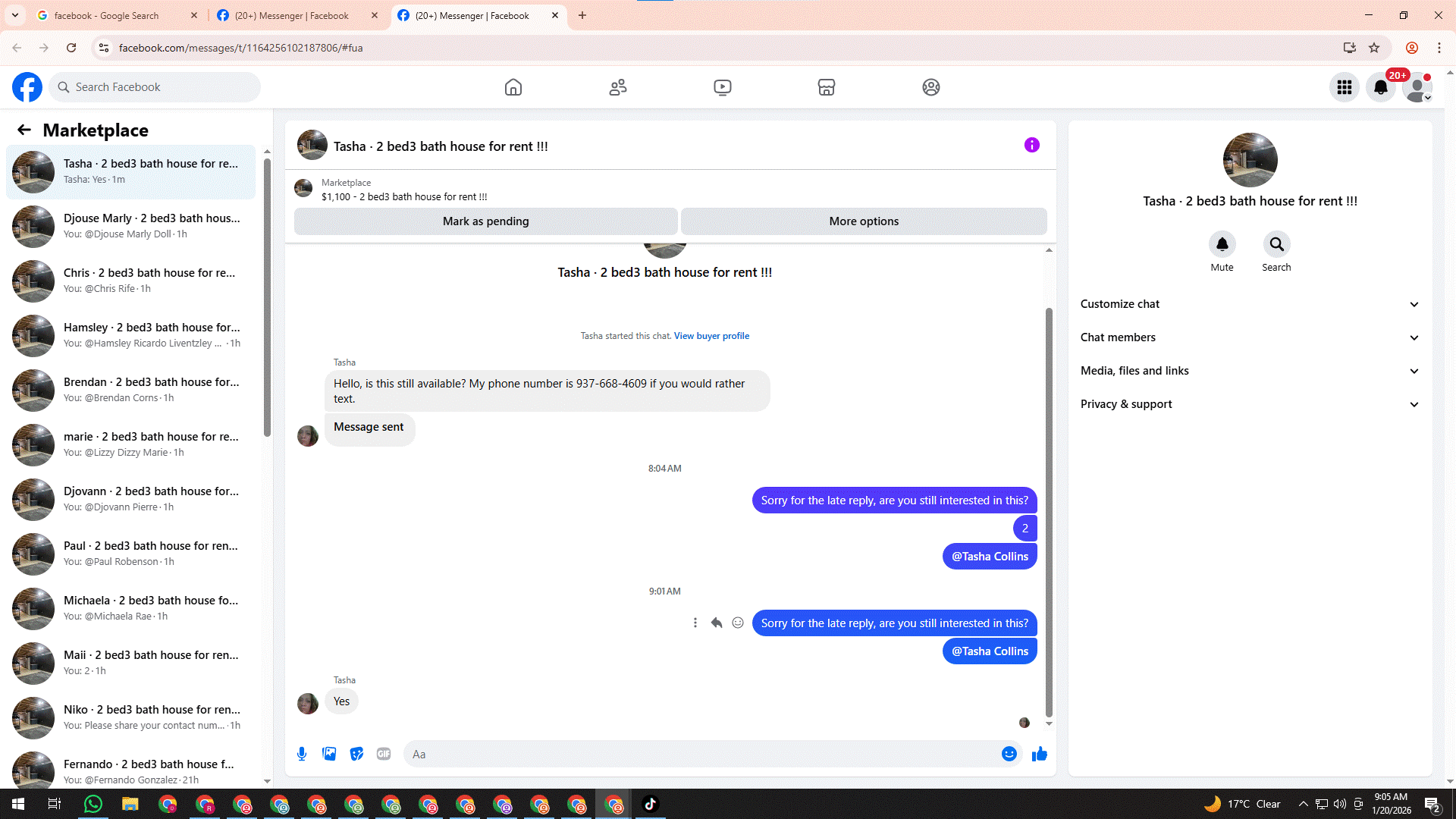Show hidden system tray icons
This screenshot has width=1456, height=819.
click(x=1303, y=804)
